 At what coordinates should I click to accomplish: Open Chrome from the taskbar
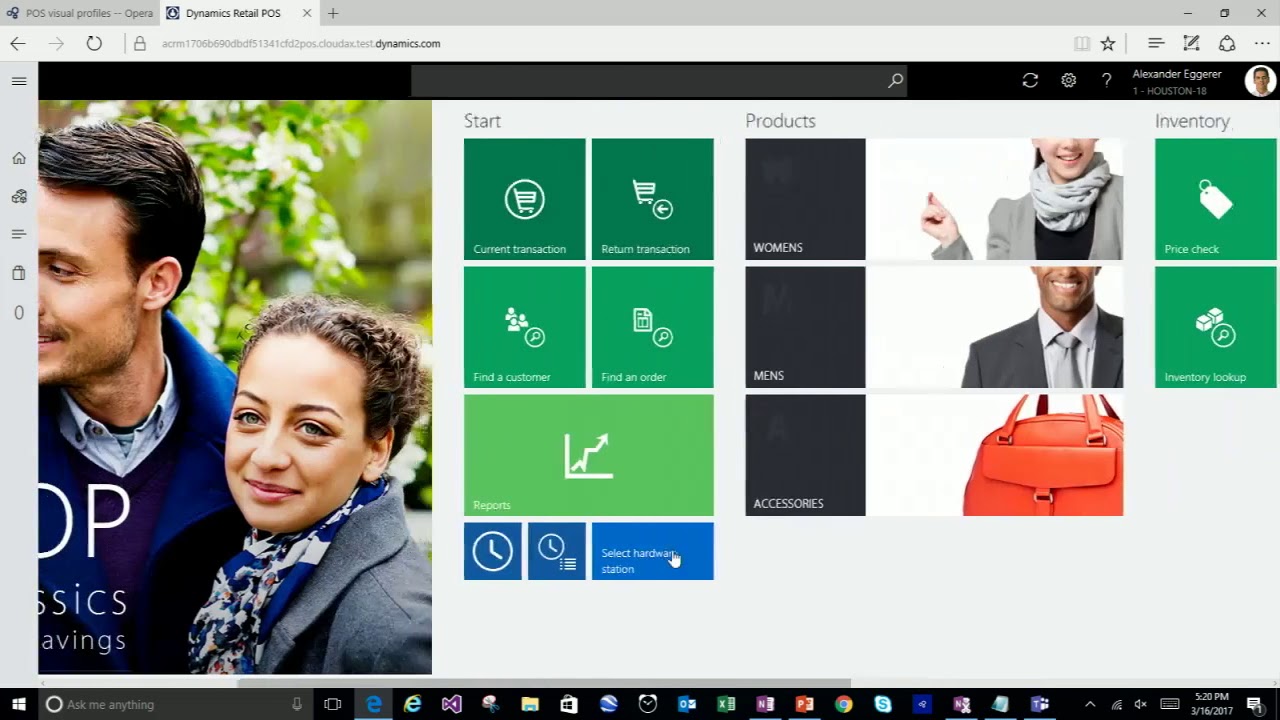click(x=844, y=704)
